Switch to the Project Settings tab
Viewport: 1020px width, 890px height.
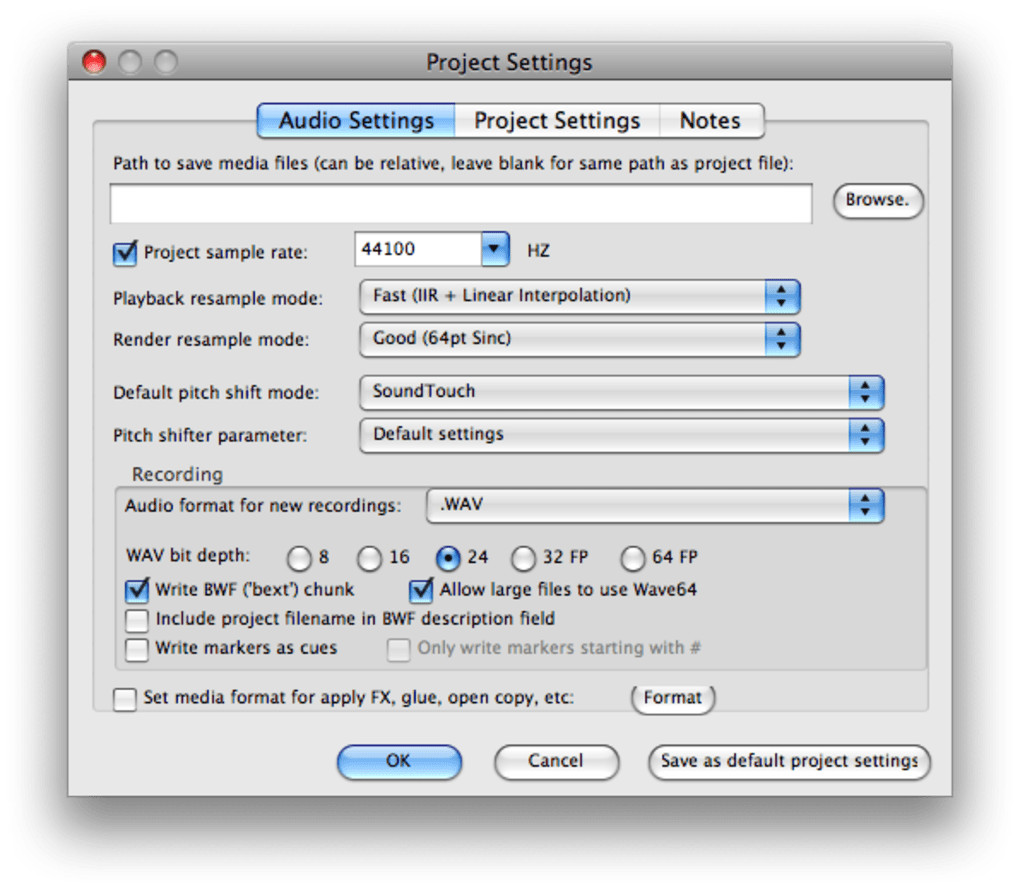(x=556, y=121)
